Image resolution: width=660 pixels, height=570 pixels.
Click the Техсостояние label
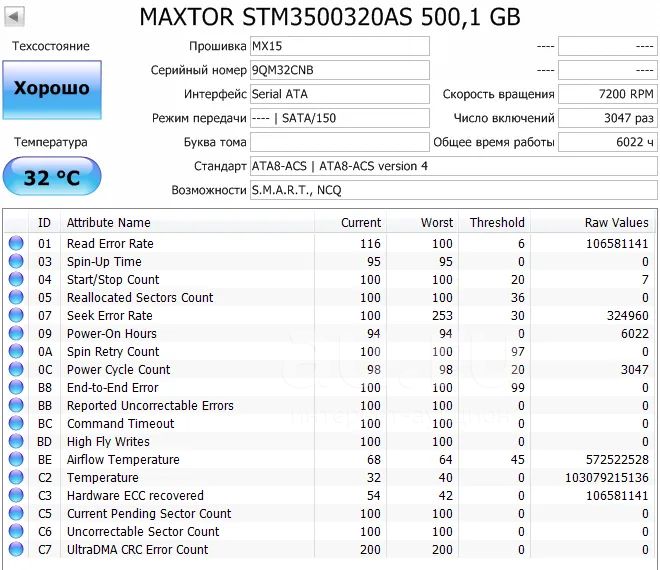point(51,46)
